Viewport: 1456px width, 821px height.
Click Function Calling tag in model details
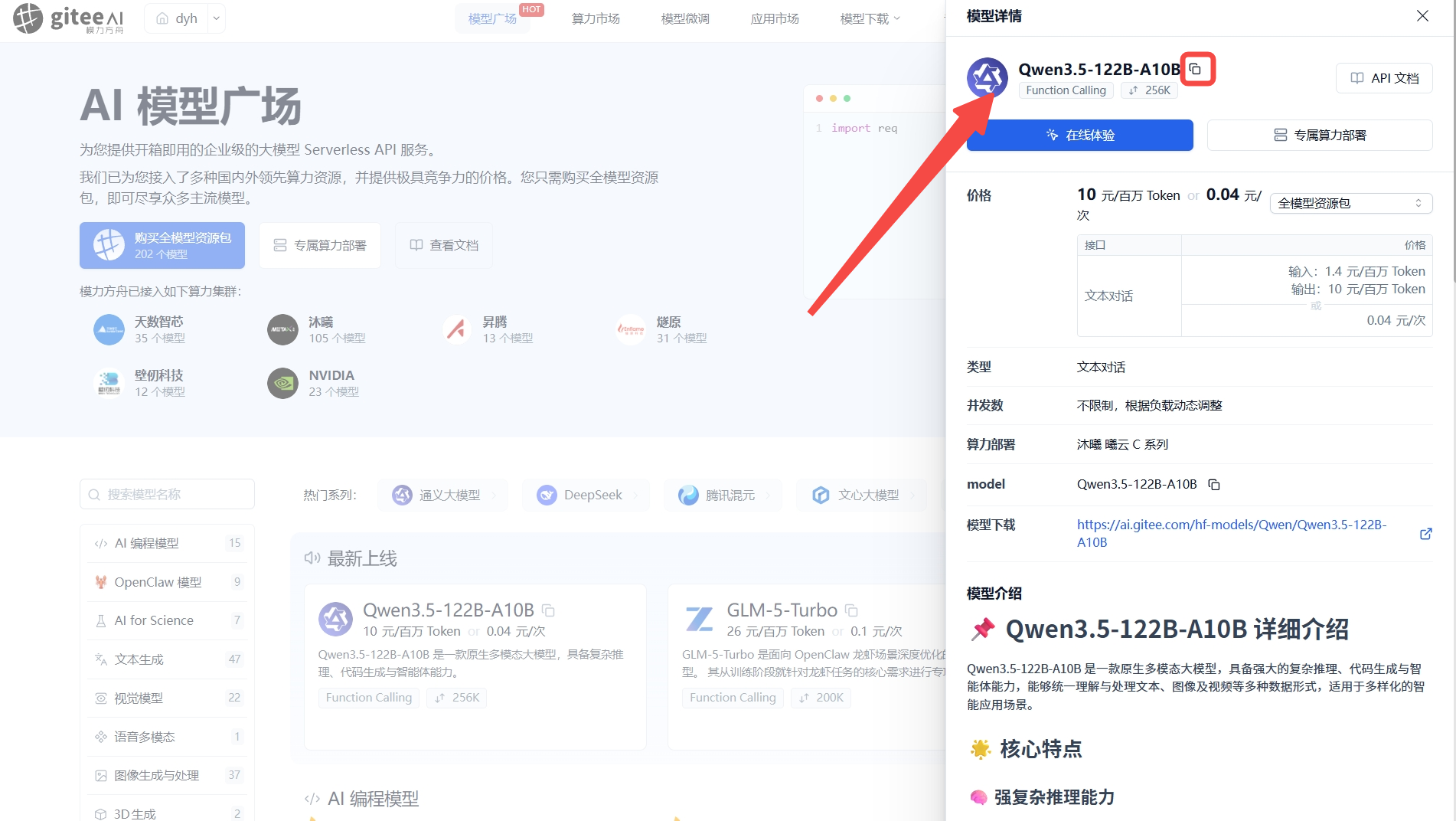pos(1066,90)
